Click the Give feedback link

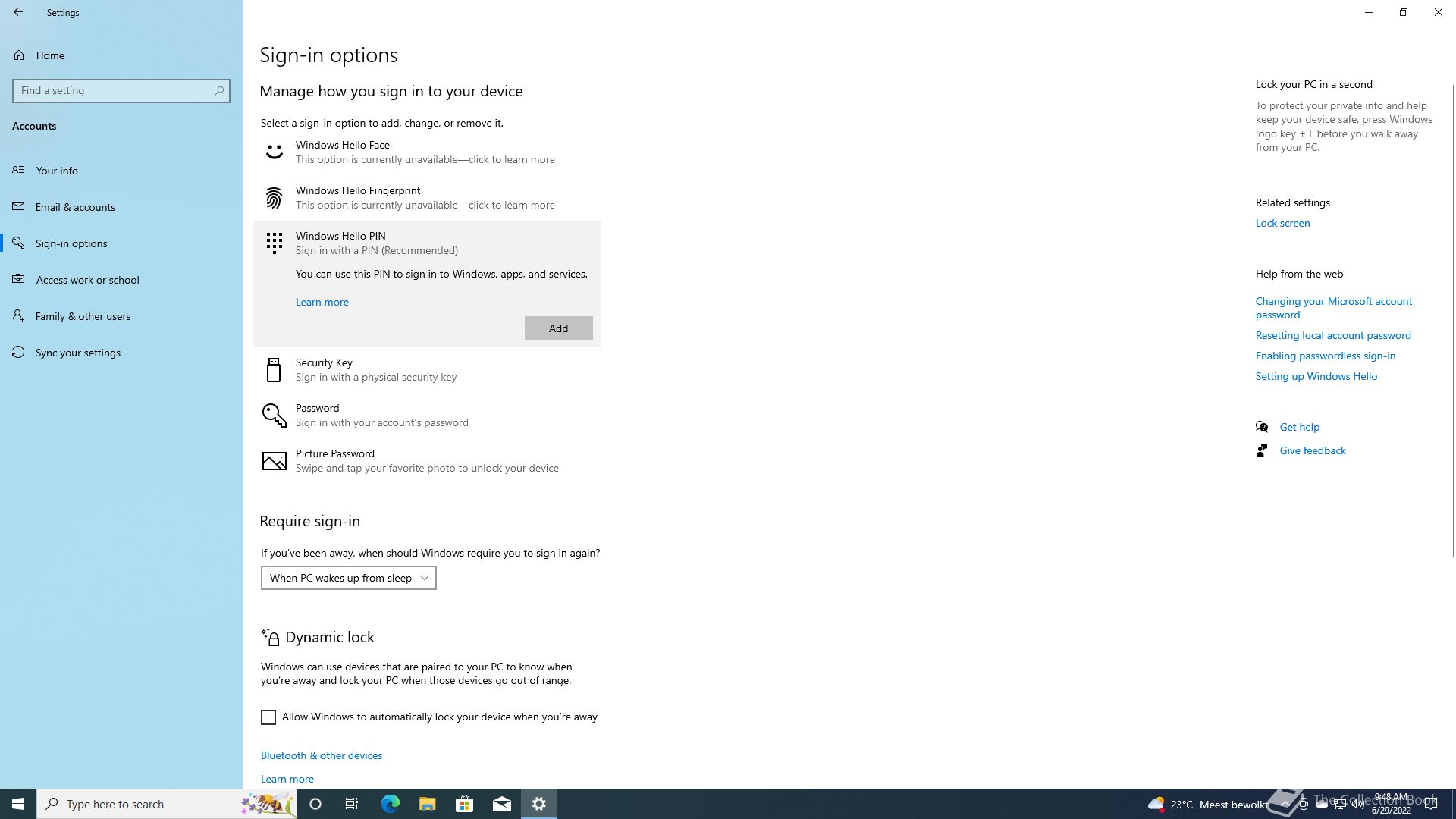[x=1313, y=450]
